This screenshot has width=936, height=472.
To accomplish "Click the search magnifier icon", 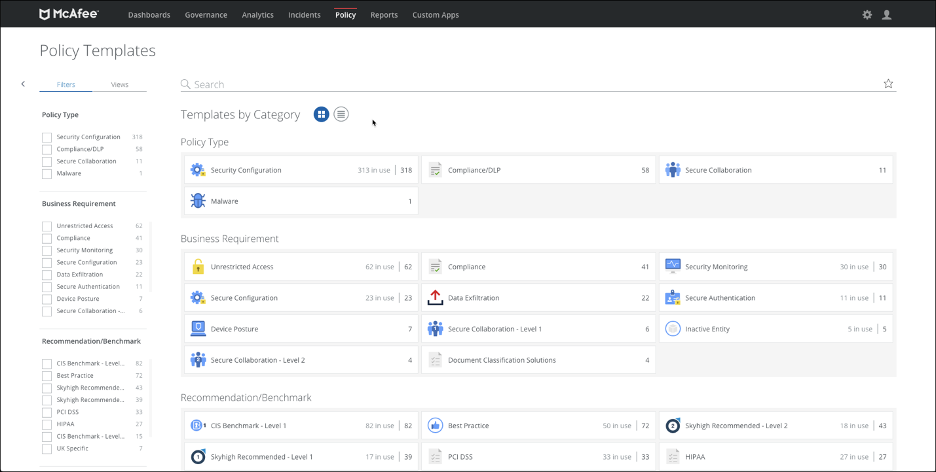I will point(186,84).
